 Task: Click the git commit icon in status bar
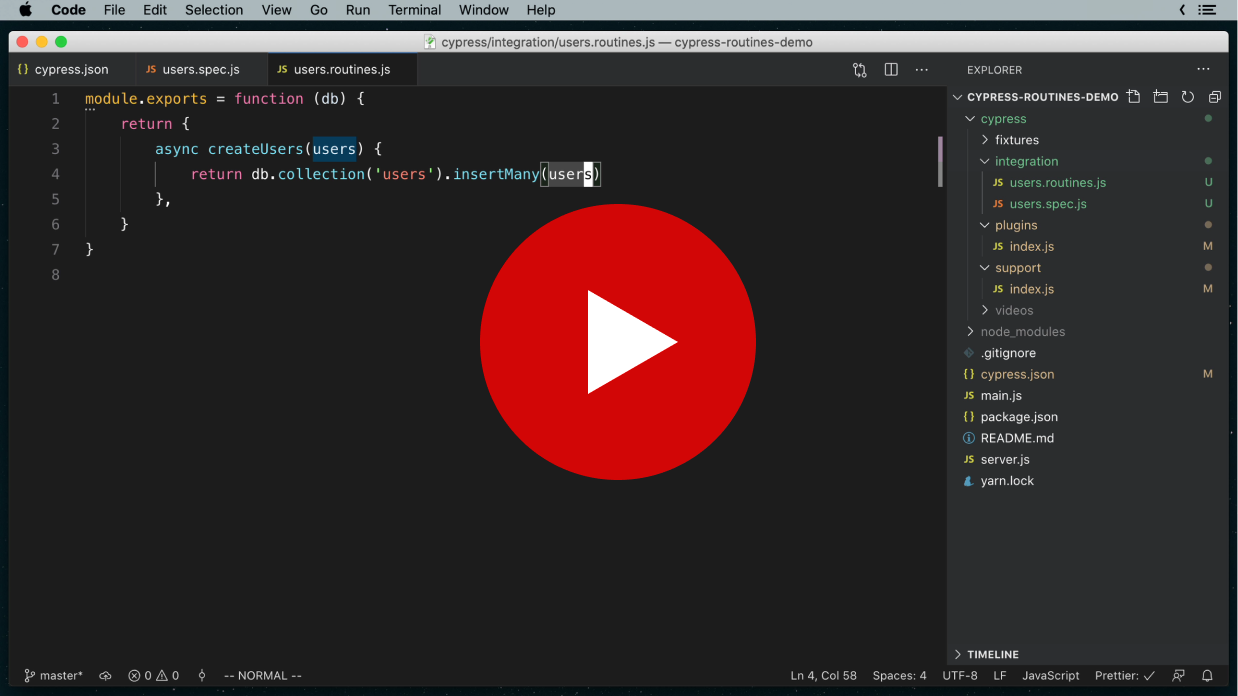[x=202, y=676]
